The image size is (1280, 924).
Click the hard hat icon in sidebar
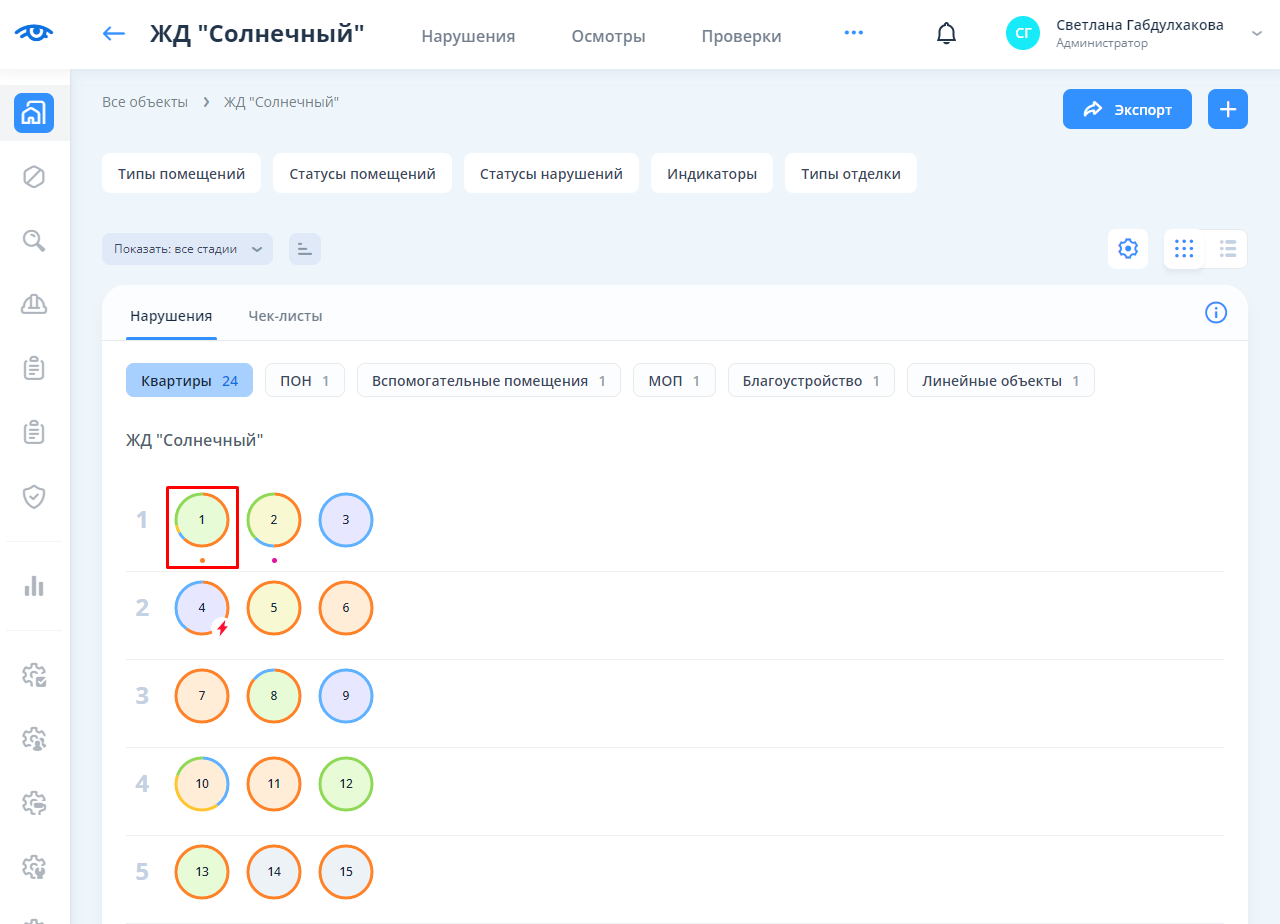(34, 304)
